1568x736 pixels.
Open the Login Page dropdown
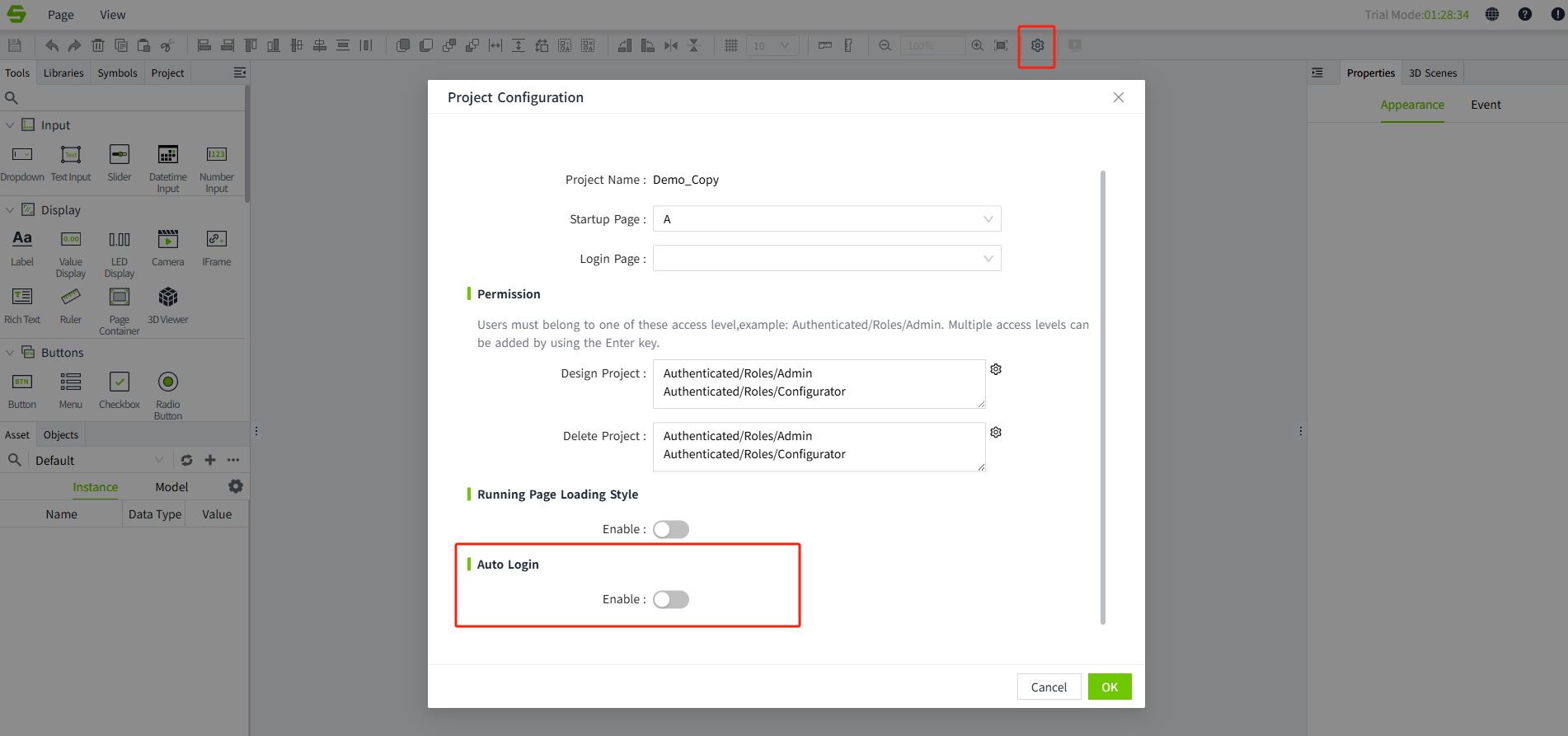pyautogui.click(x=826, y=259)
